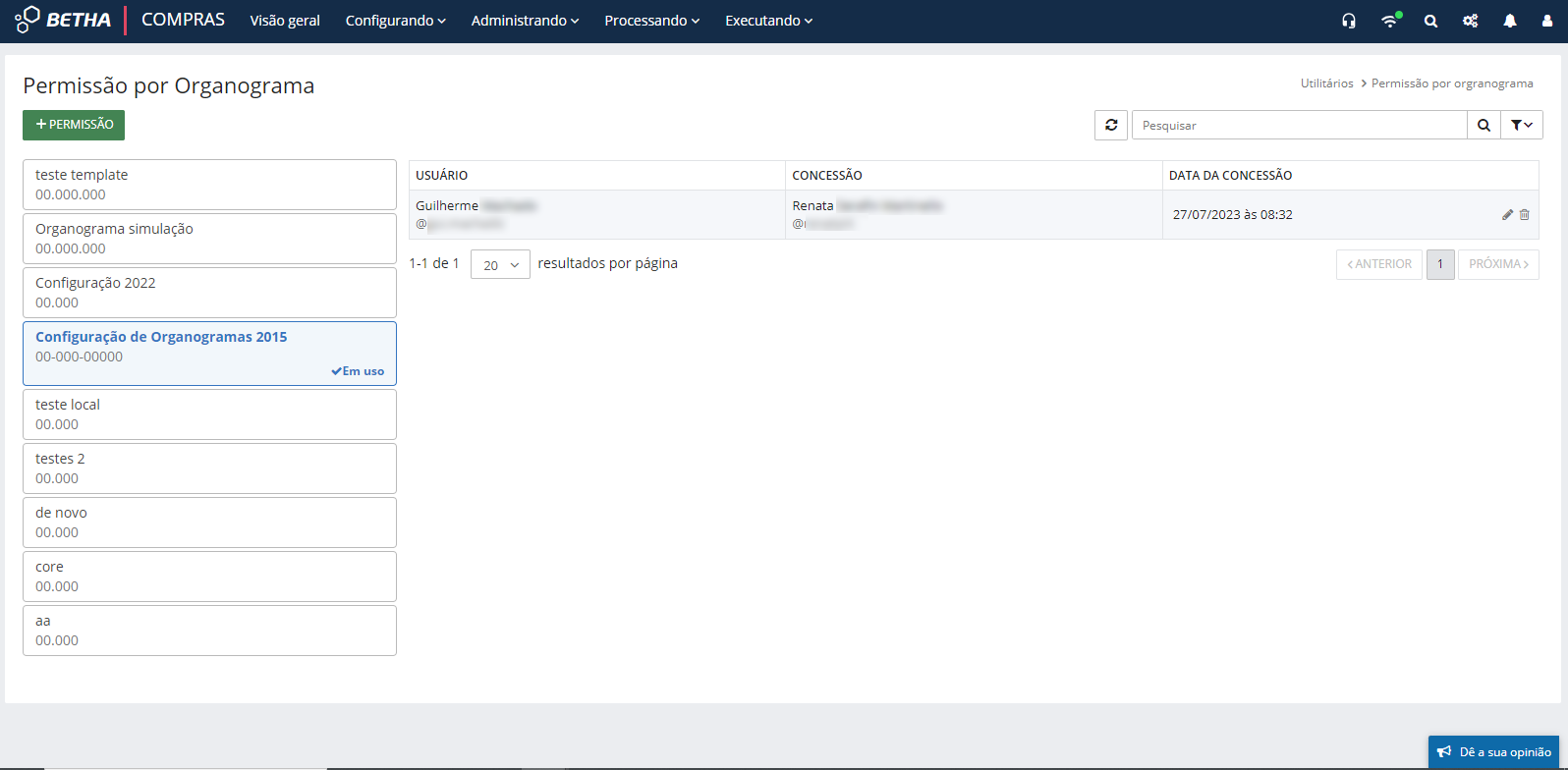Screen dimensions: 1568x770
Task: Go to Visão geral
Action: 285,21
